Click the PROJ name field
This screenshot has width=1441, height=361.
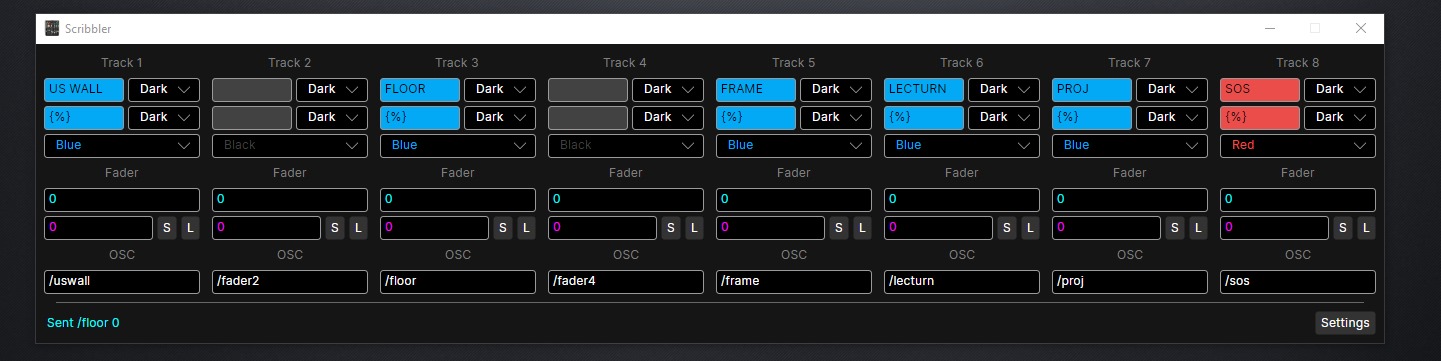click(x=1092, y=89)
